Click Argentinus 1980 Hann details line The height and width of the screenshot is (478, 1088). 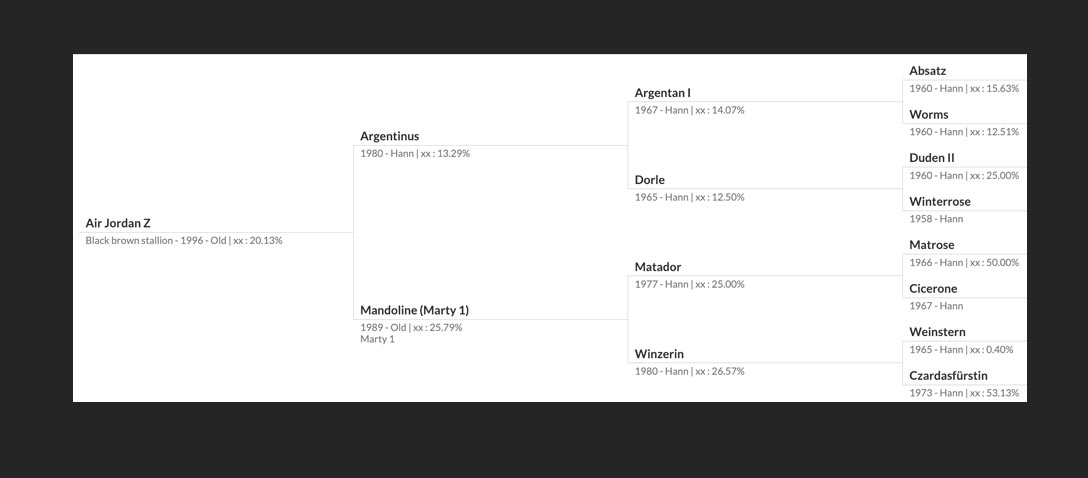(x=415, y=153)
